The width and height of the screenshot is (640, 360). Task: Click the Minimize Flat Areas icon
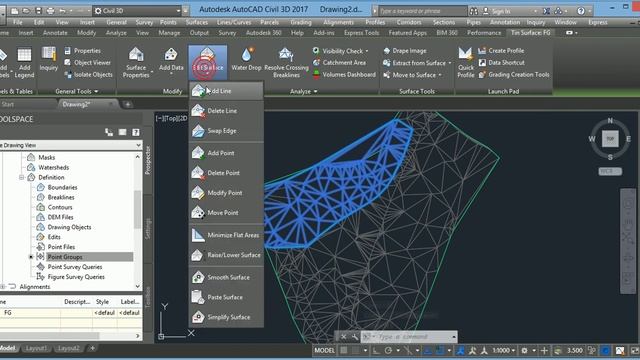pos(198,235)
